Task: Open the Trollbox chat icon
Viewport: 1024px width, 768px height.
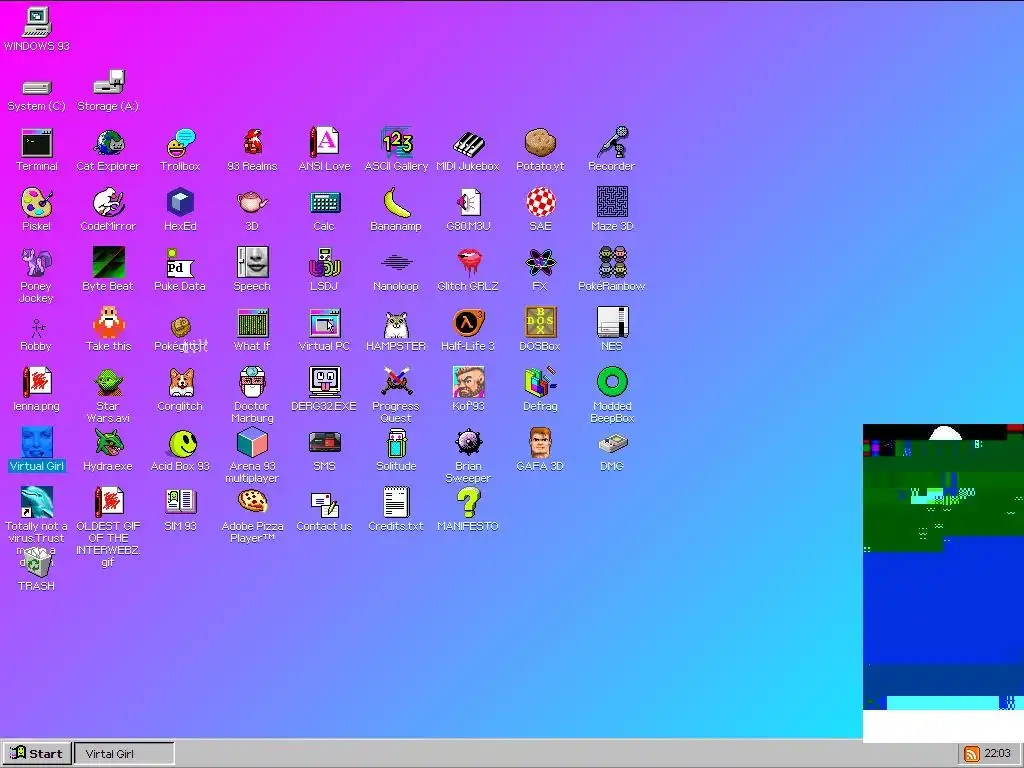Action: (x=180, y=143)
